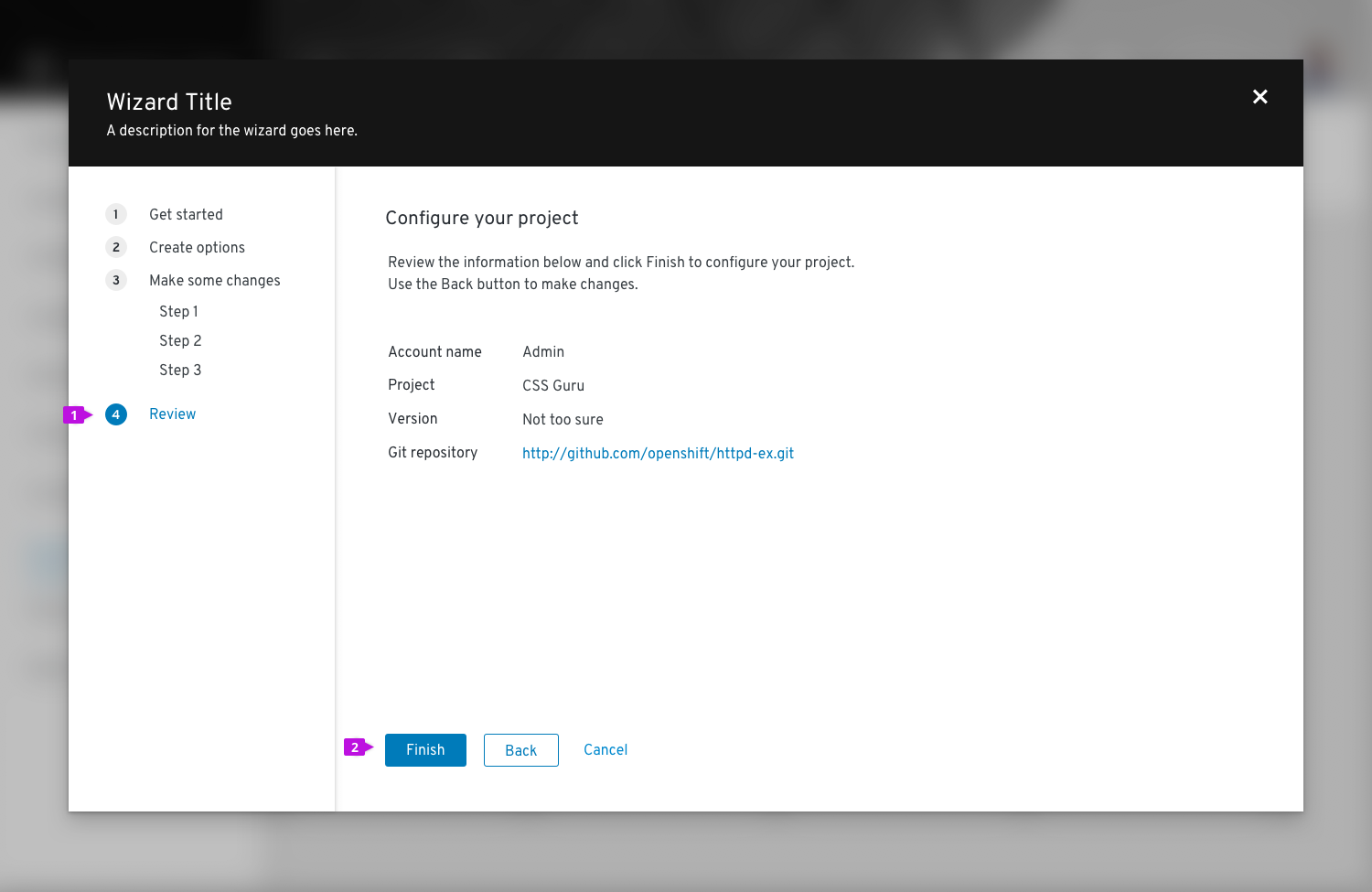Screen dimensions: 1372x892
Task: Click the CSS Guru project value
Action: [x=553, y=385]
